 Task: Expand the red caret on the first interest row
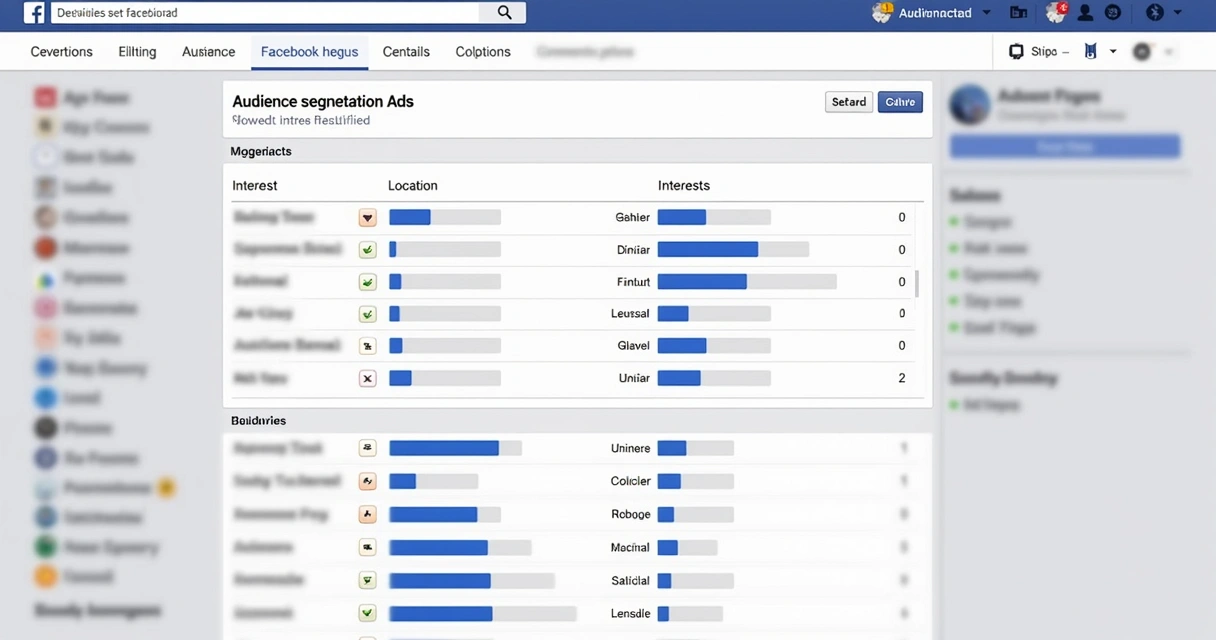[x=367, y=217]
